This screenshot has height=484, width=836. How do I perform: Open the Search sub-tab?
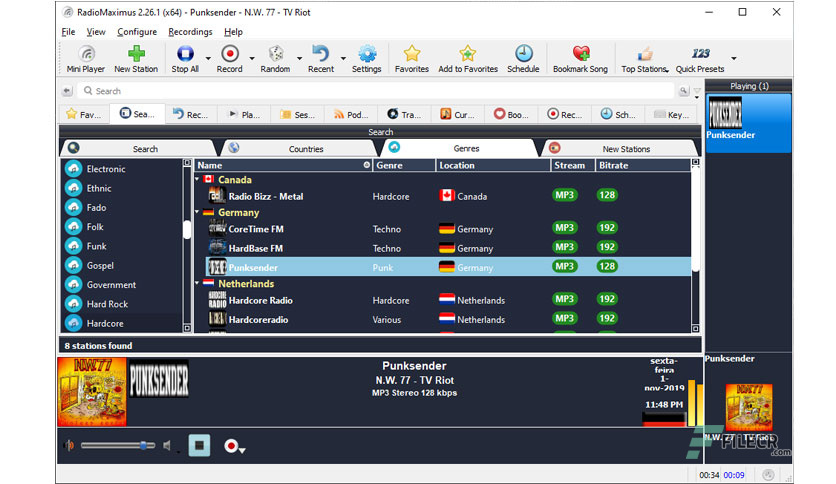pyautogui.click(x=139, y=149)
